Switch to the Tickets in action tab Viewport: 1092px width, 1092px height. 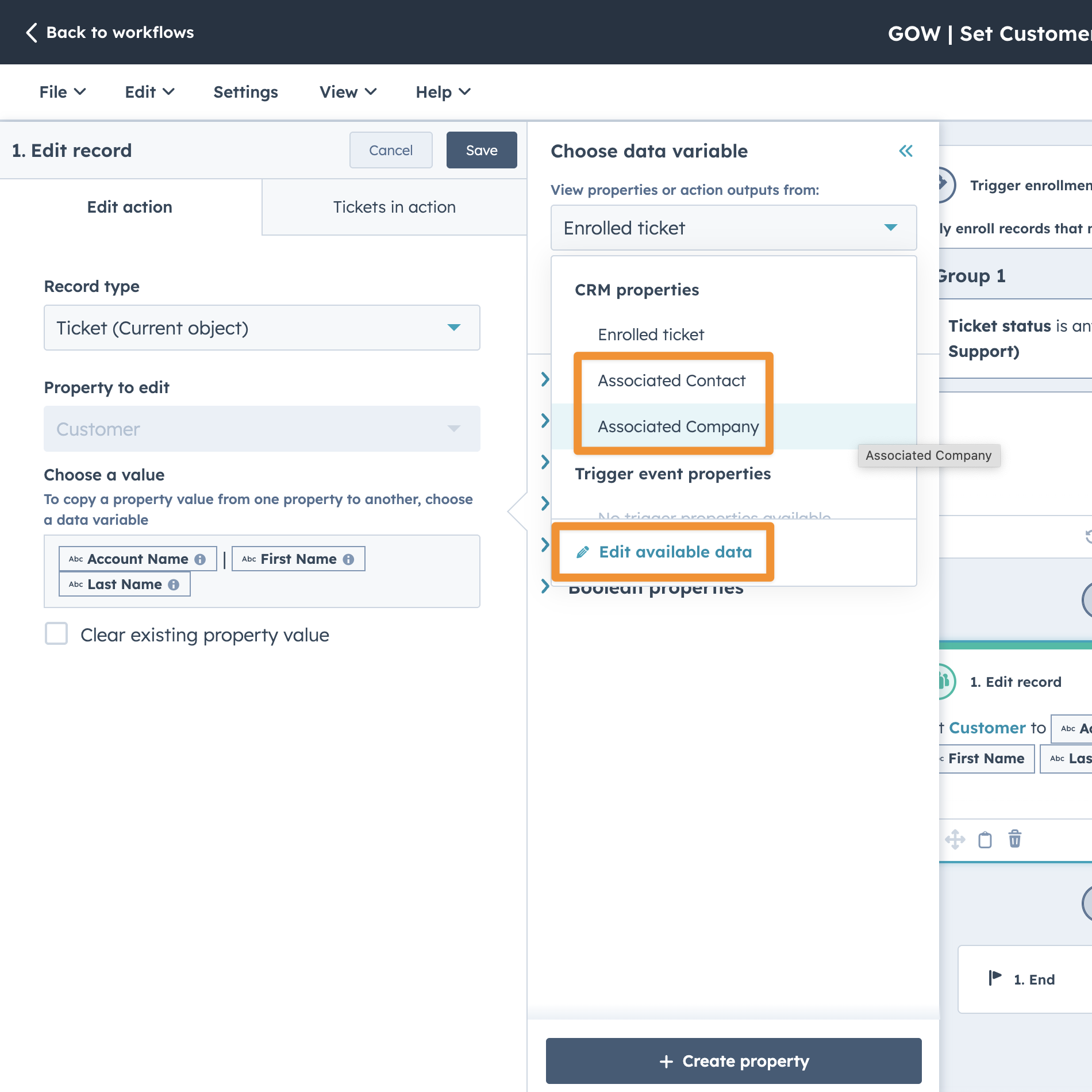[x=394, y=207]
